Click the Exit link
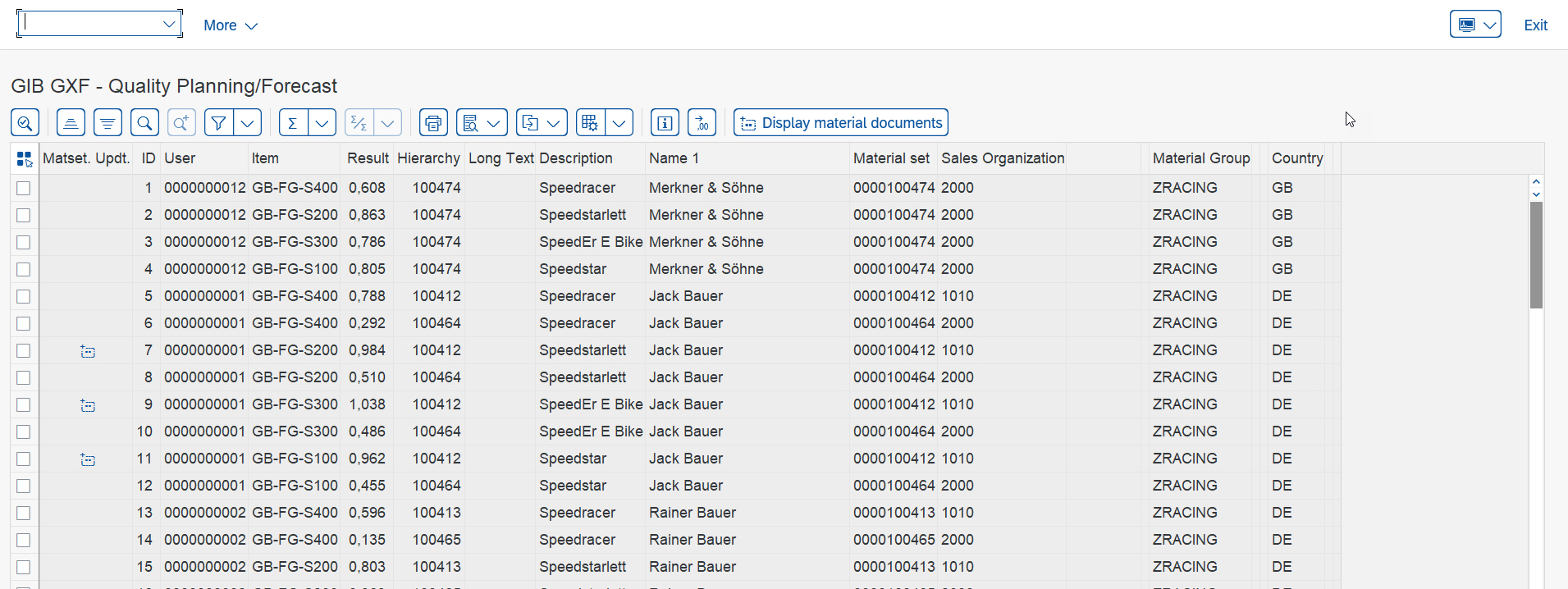The image size is (1568, 589). [x=1535, y=25]
